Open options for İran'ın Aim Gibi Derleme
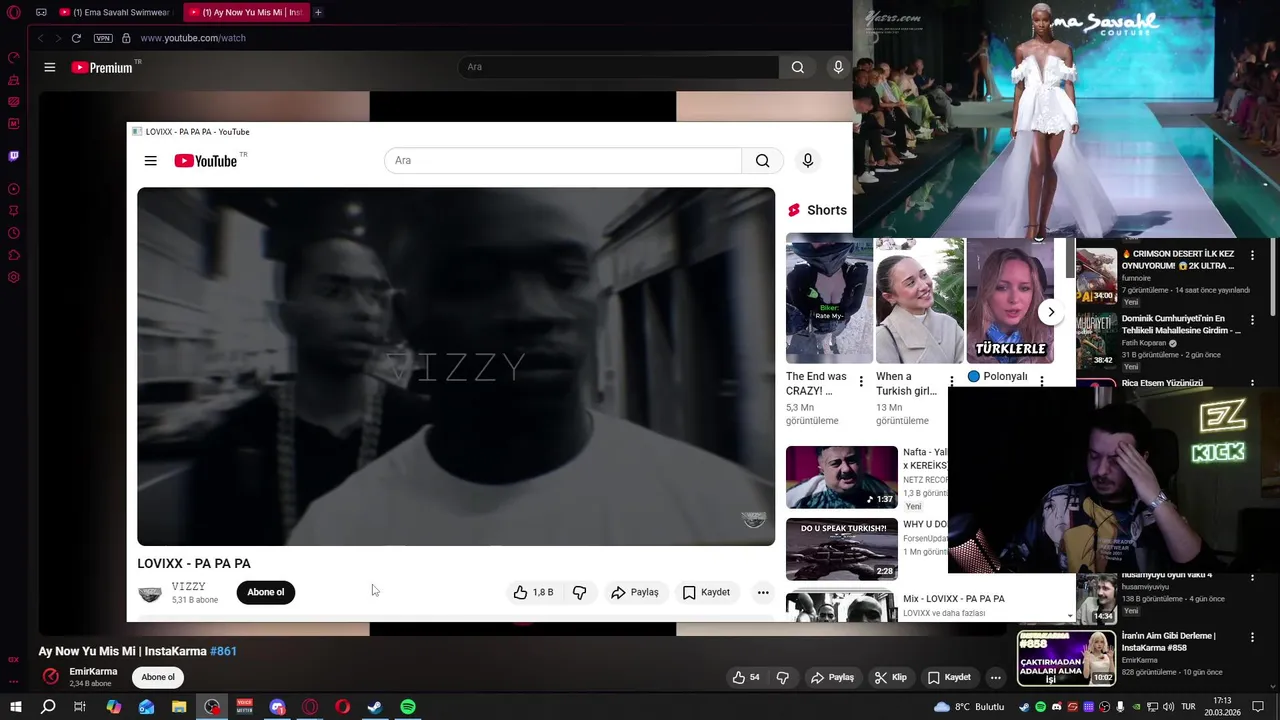The height and width of the screenshot is (720, 1280). tap(1252, 637)
